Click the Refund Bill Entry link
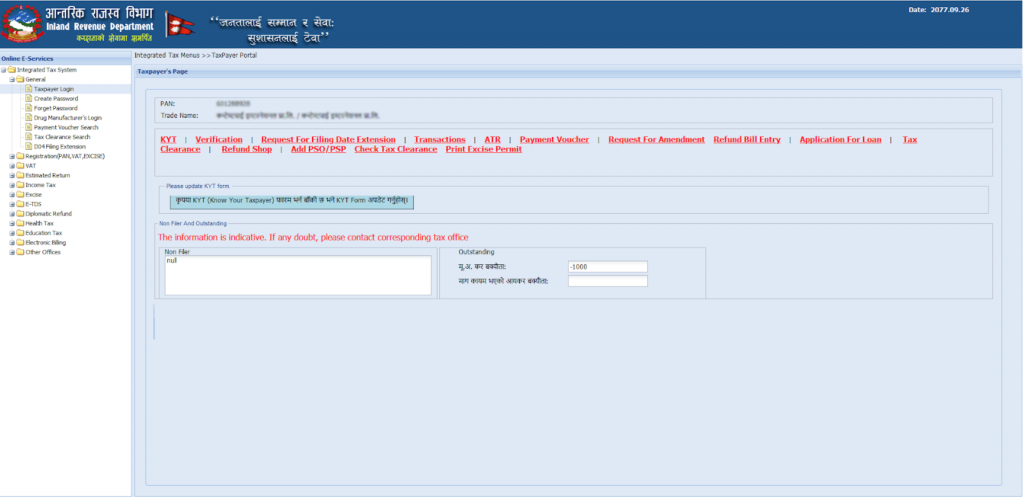 [747, 139]
